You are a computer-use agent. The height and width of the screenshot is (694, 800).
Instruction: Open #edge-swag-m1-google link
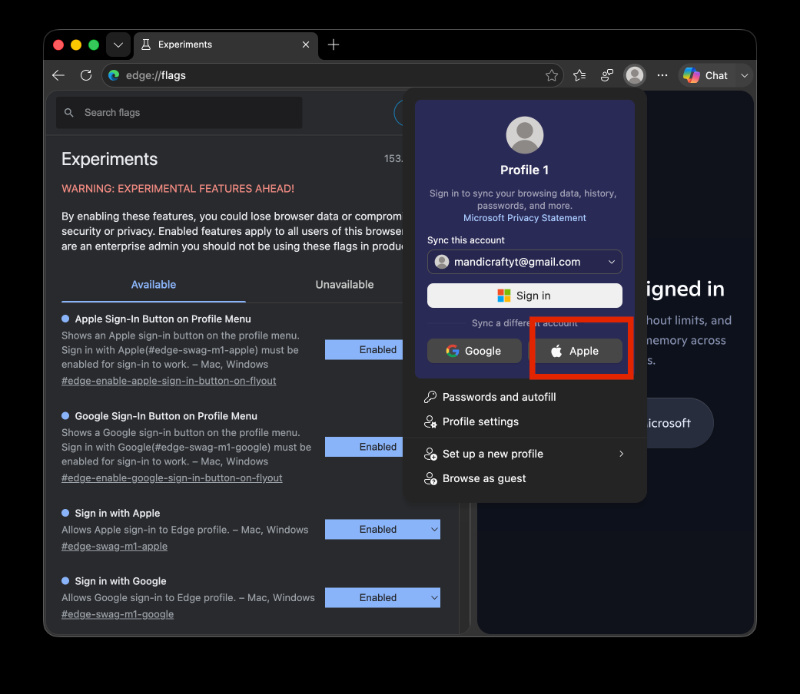point(118,614)
